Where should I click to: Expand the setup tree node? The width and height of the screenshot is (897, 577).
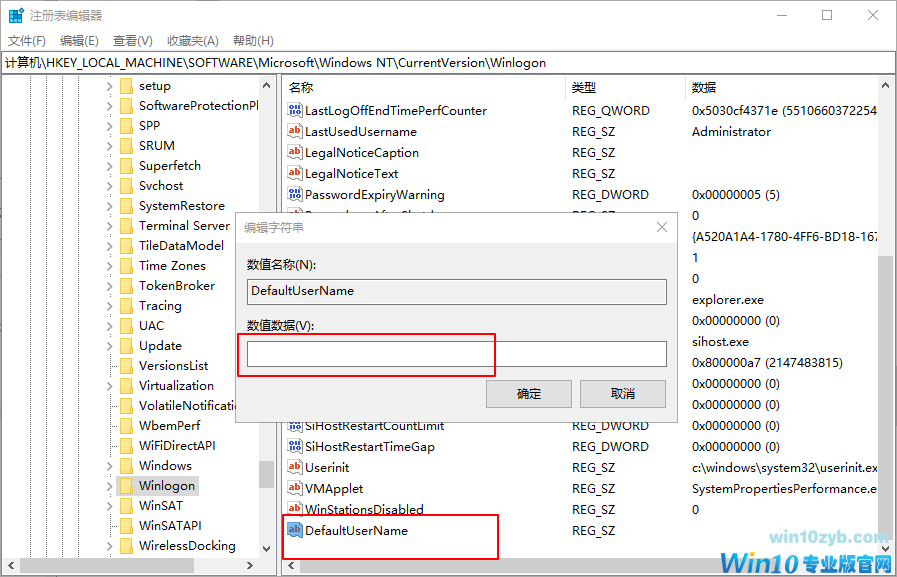(109, 86)
